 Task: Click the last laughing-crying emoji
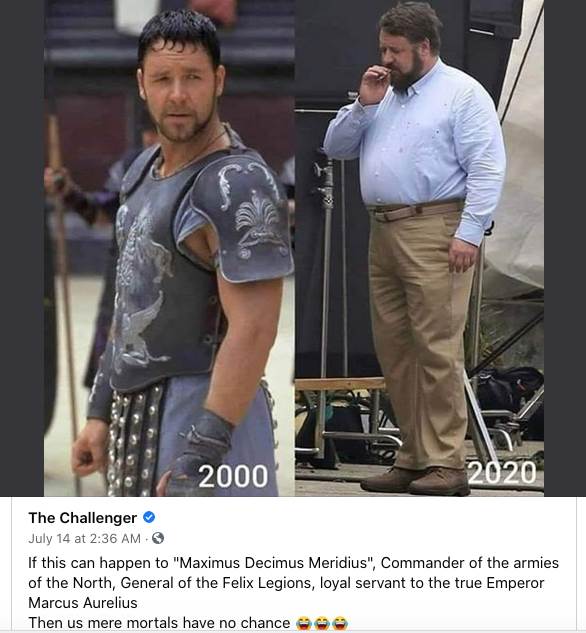point(341,623)
